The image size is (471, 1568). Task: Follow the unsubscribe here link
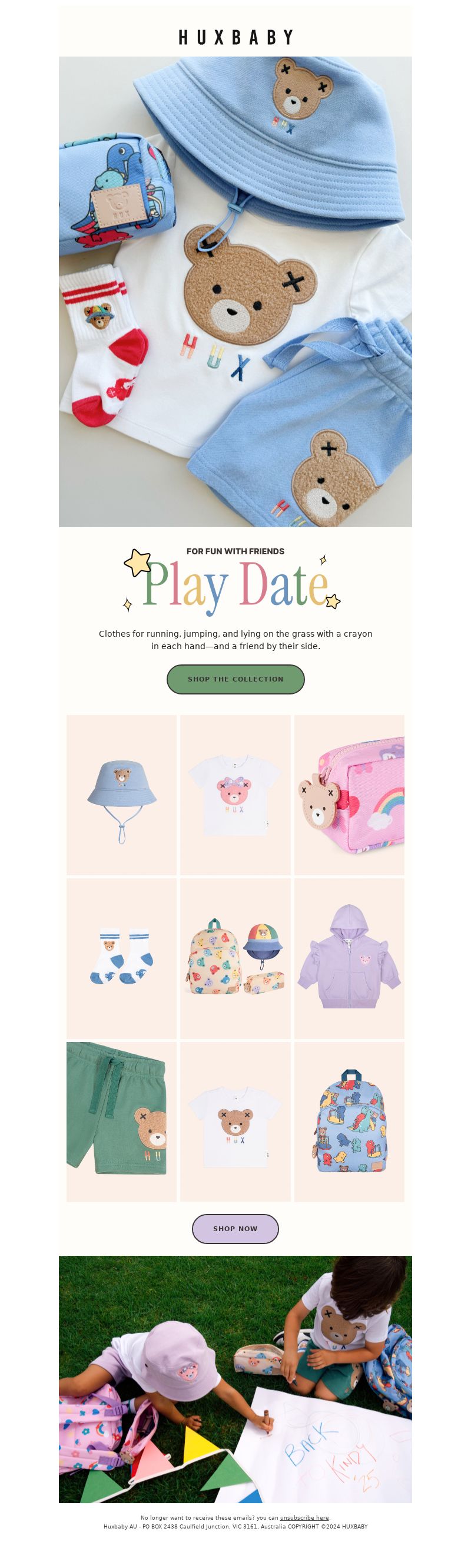tap(304, 1517)
